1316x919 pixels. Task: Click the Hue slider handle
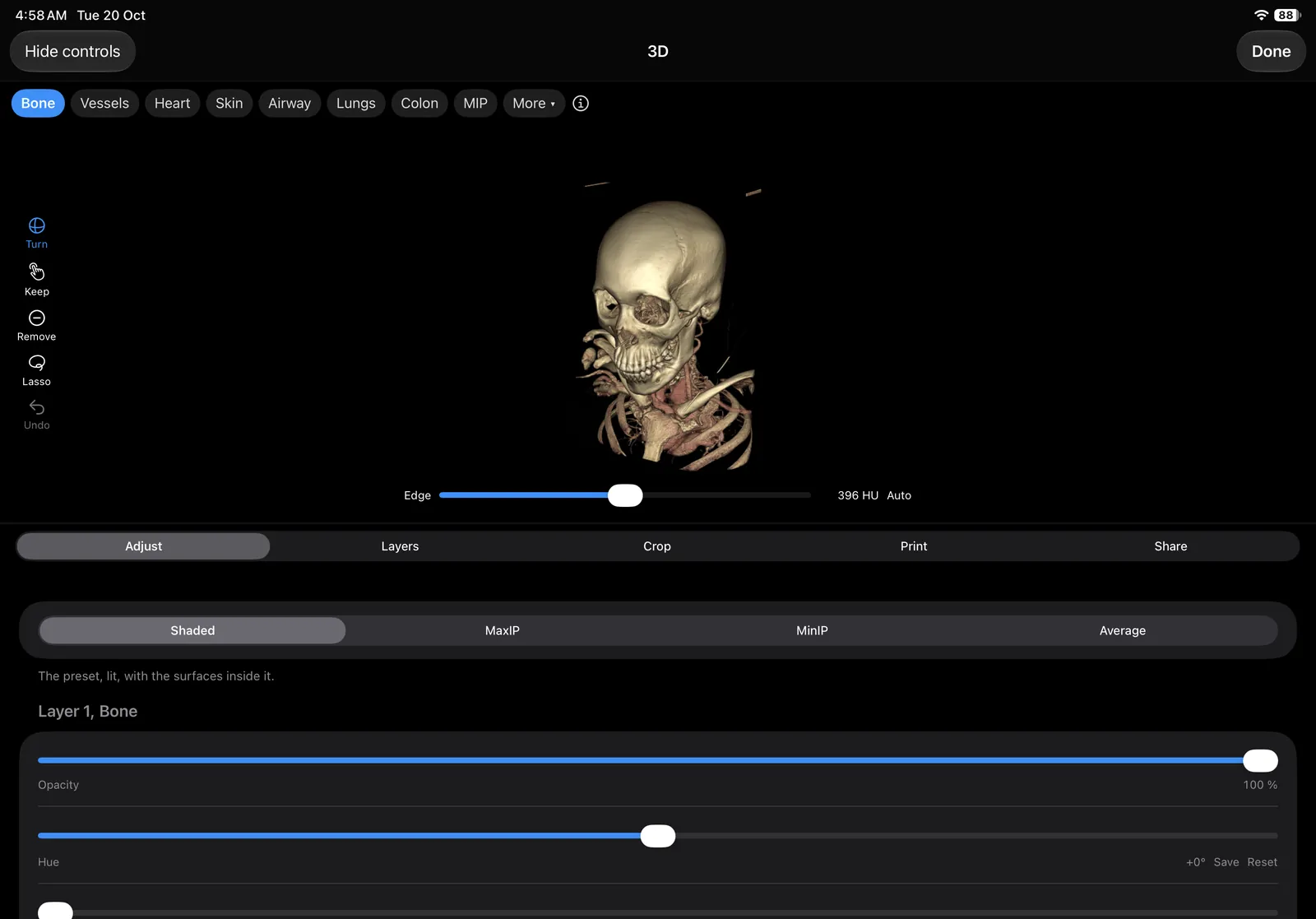[x=658, y=836]
